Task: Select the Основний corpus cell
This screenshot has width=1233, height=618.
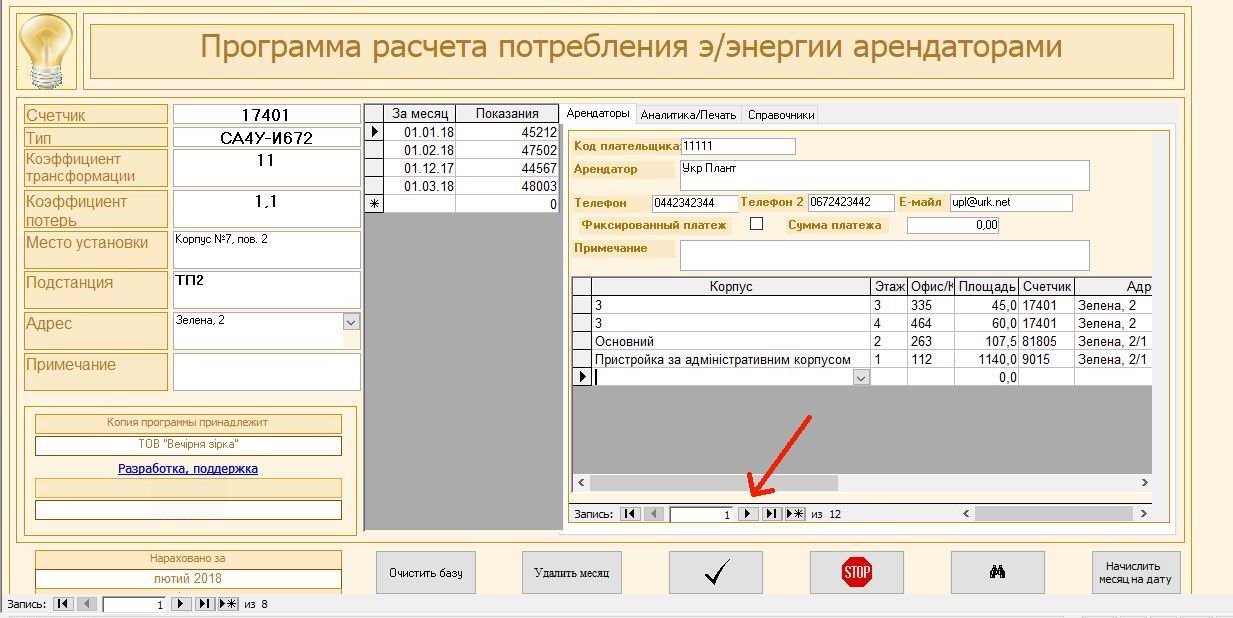Action: click(731, 341)
